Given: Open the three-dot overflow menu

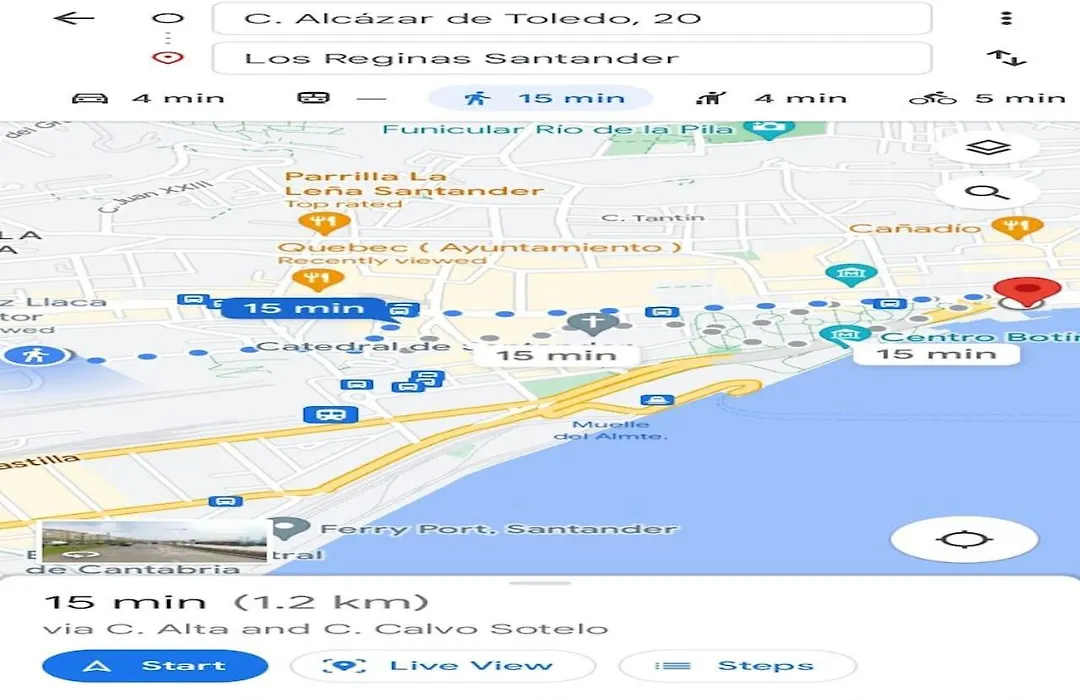Looking at the screenshot, I should pos(1006,18).
